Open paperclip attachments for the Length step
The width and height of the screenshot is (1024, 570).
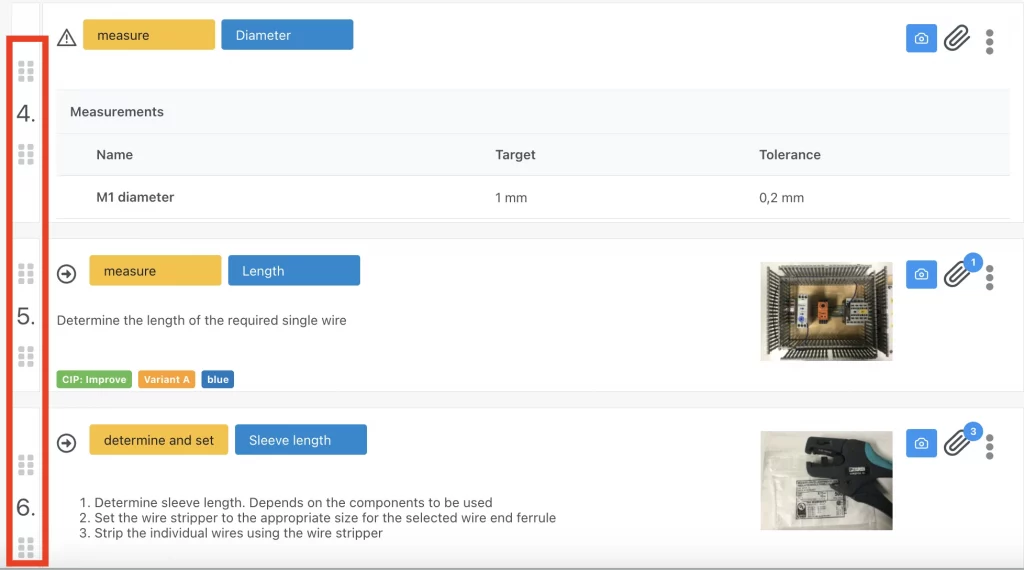pos(957,275)
